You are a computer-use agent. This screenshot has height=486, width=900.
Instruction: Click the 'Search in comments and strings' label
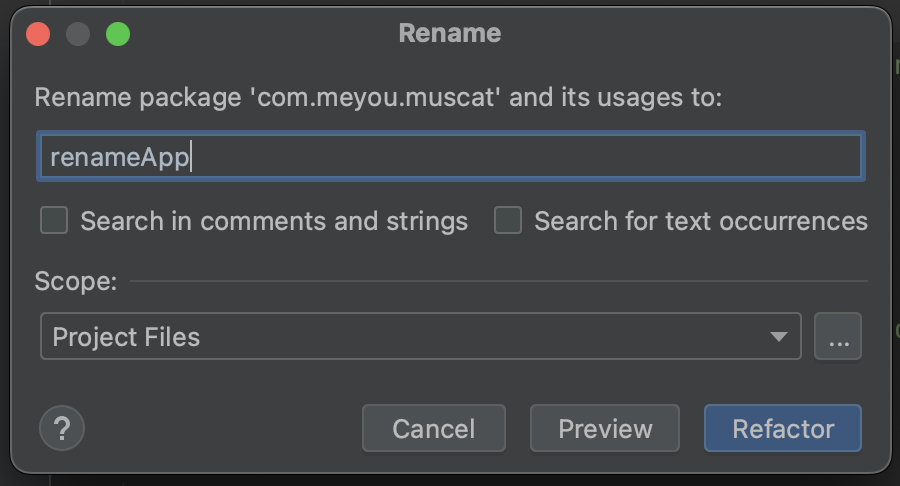pos(274,221)
